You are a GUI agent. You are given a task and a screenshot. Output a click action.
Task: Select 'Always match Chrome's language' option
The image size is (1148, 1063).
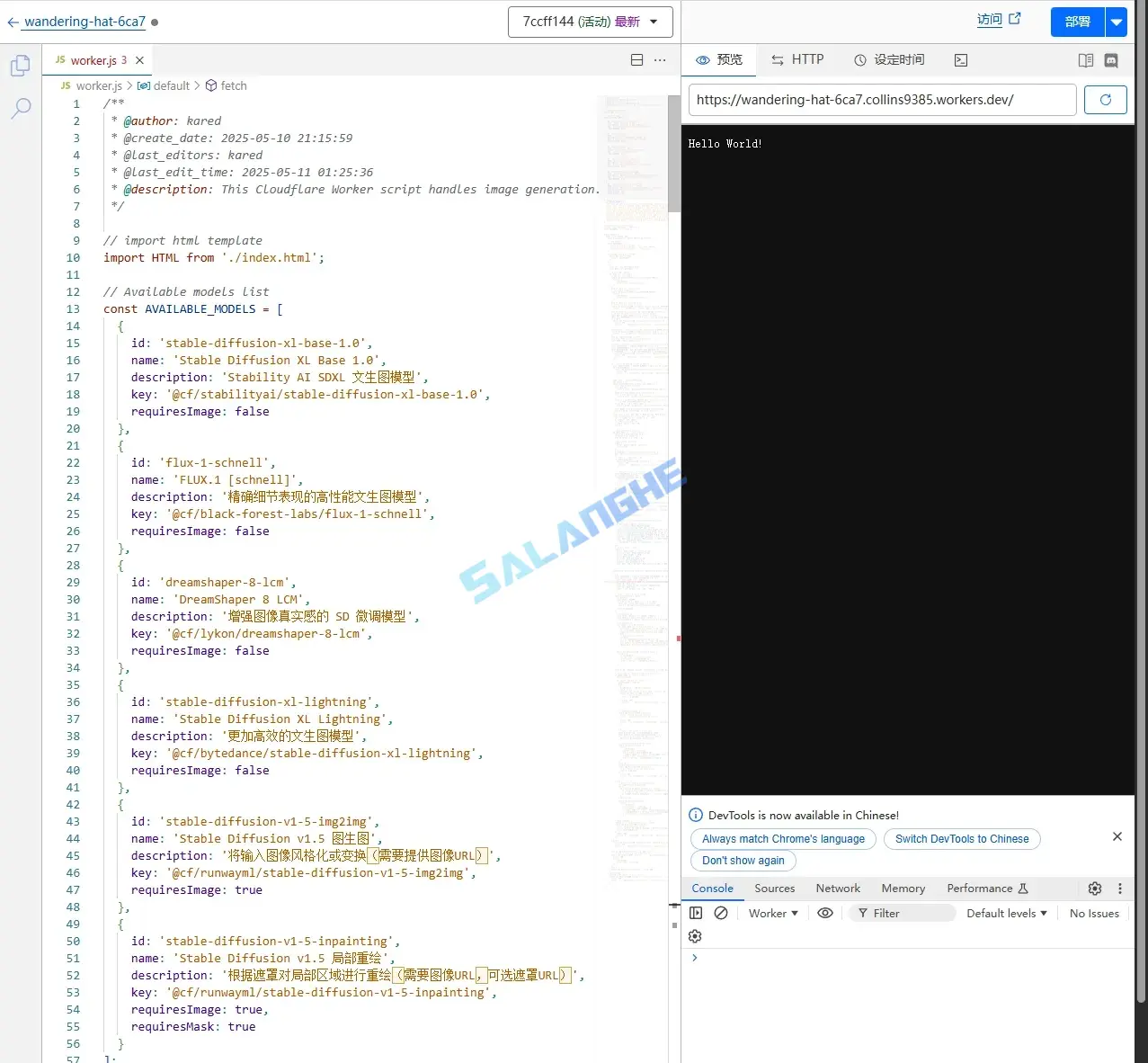781,838
